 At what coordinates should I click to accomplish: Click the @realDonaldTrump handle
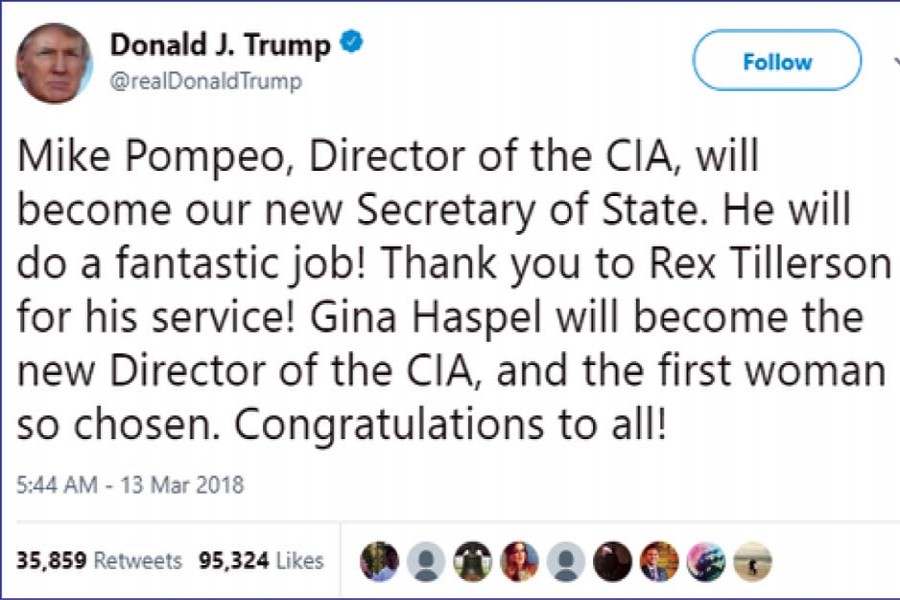[205, 81]
